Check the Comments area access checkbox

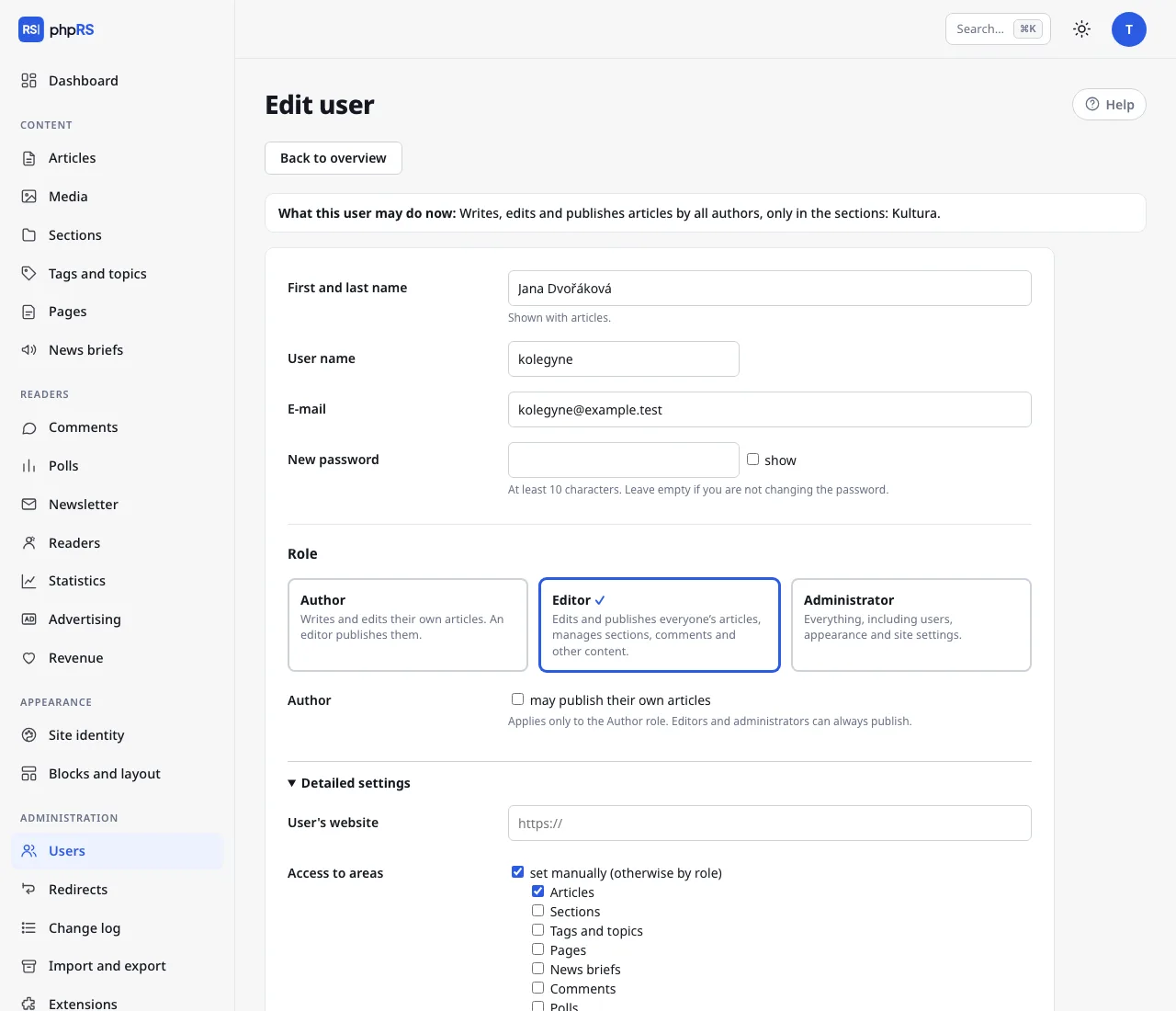(538, 988)
